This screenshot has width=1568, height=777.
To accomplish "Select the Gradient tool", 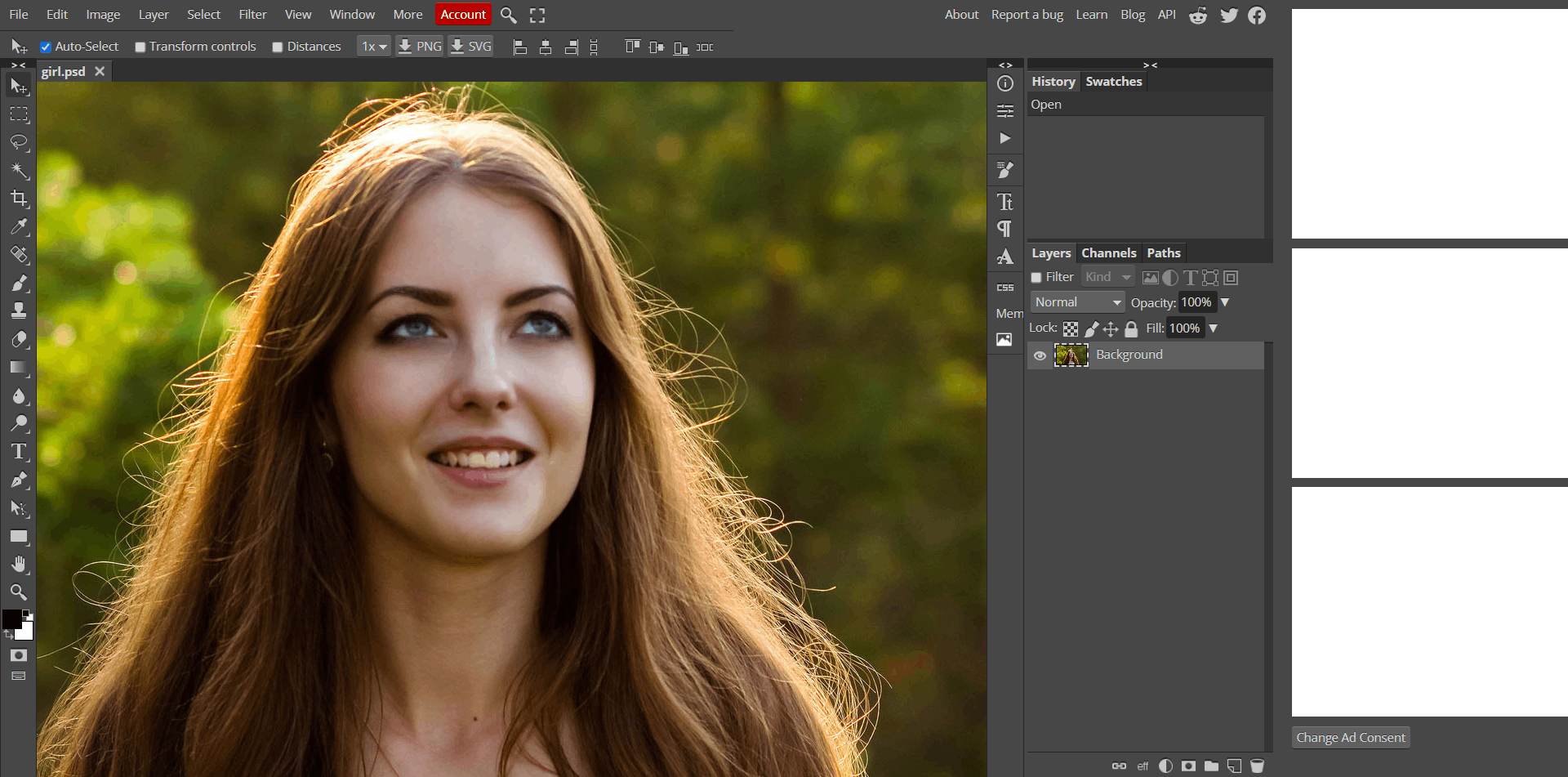I will click(x=19, y=367).
